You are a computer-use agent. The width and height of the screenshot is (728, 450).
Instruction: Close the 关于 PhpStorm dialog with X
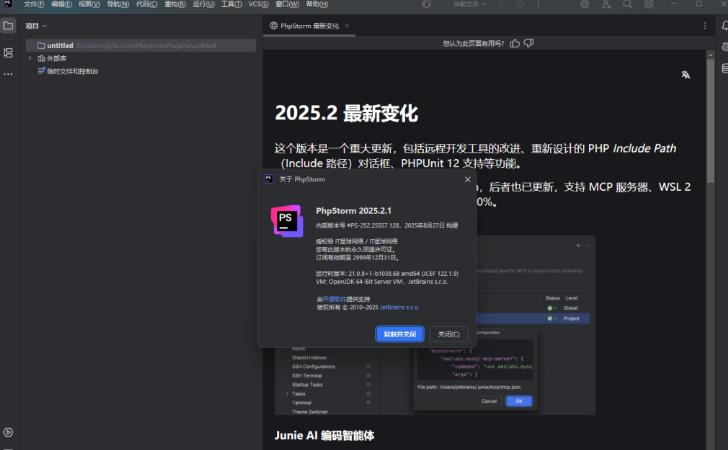(x=468, y=179)
